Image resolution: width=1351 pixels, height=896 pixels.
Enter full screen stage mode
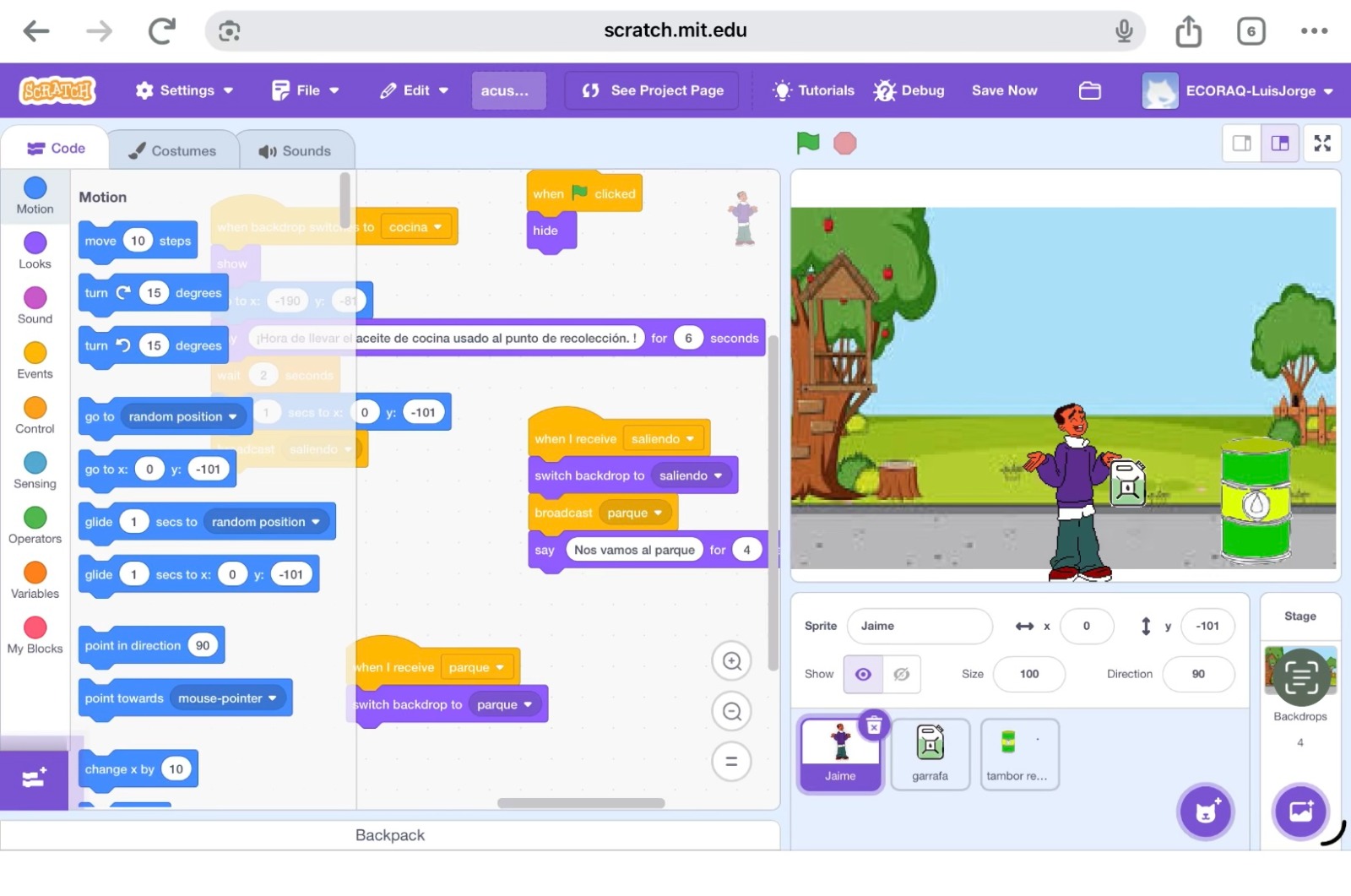click(x=1322, y=144)
